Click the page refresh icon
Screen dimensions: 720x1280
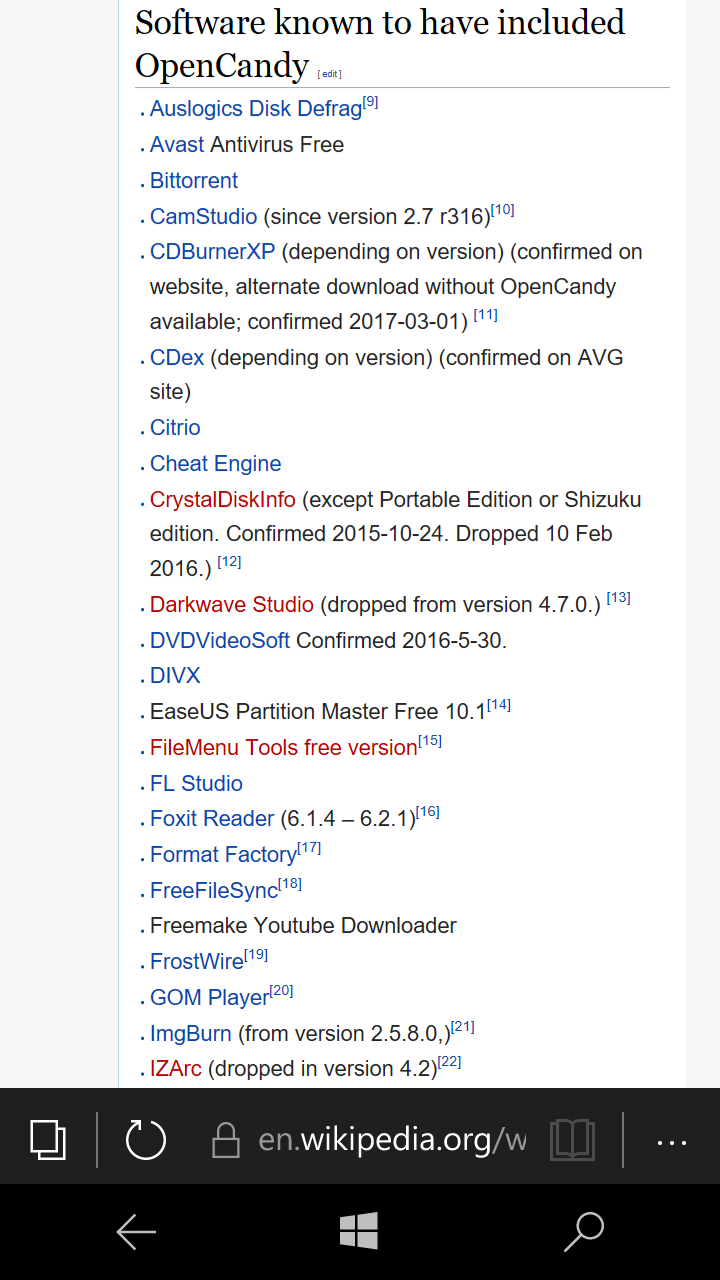click(x=146, y=1139)
